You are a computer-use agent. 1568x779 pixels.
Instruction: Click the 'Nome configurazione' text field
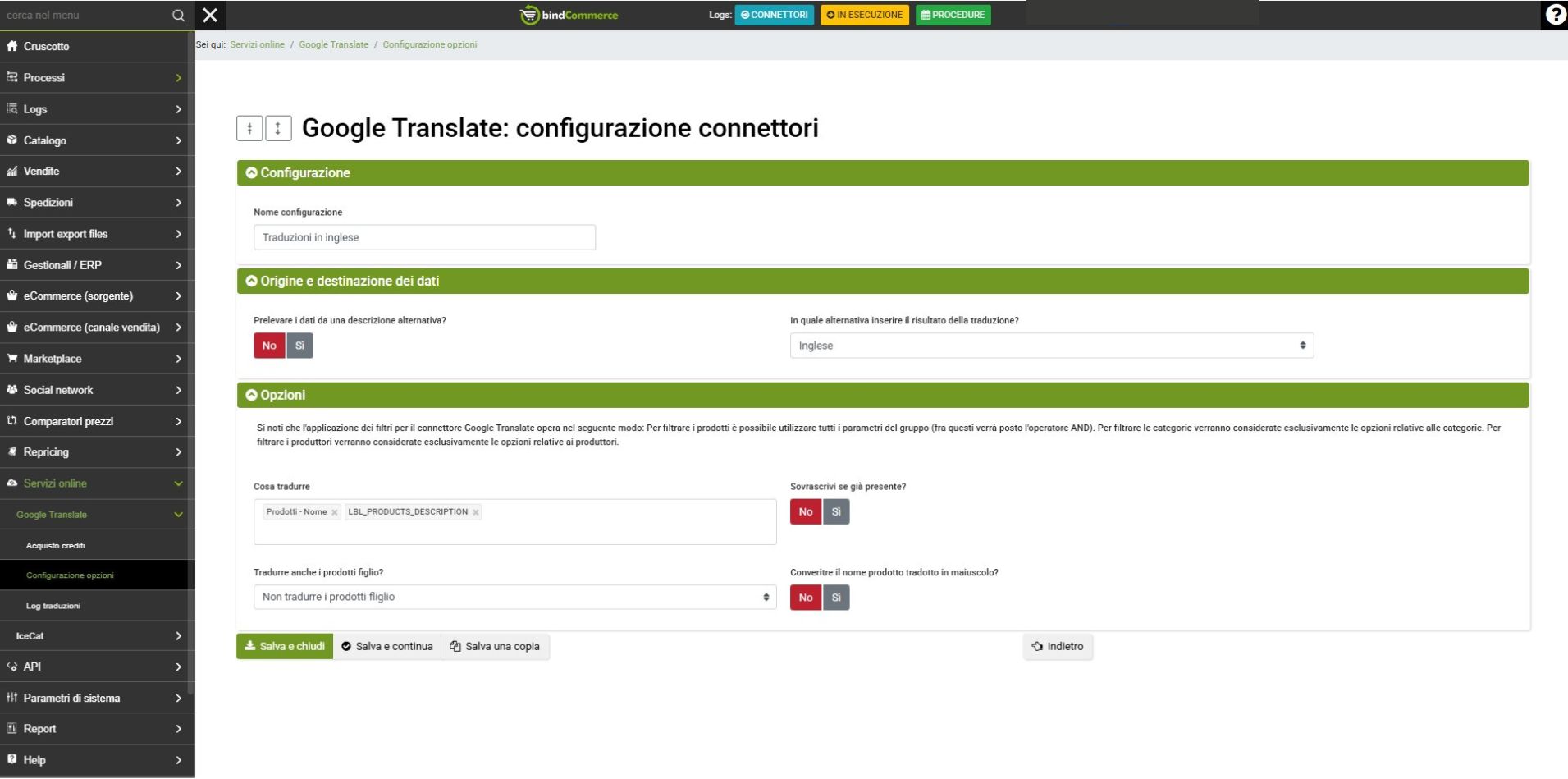click(424, 237)
